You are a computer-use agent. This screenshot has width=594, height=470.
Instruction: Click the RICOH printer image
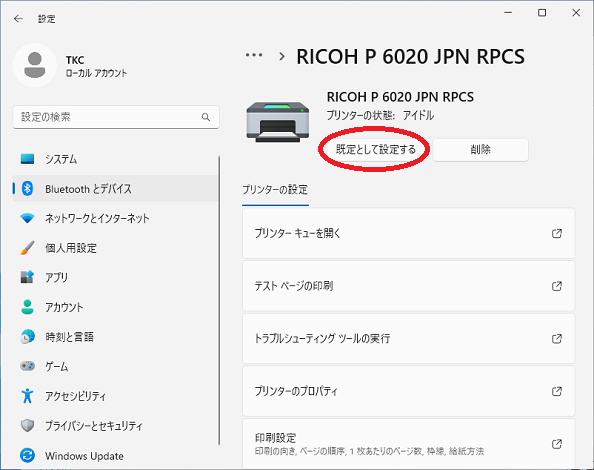click(x=278, y=122)
